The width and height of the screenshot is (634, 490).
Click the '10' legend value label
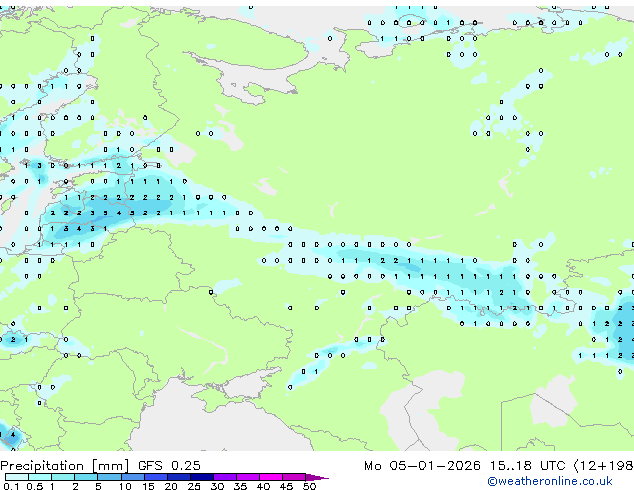pyautogui.click(x=125, y=486)
